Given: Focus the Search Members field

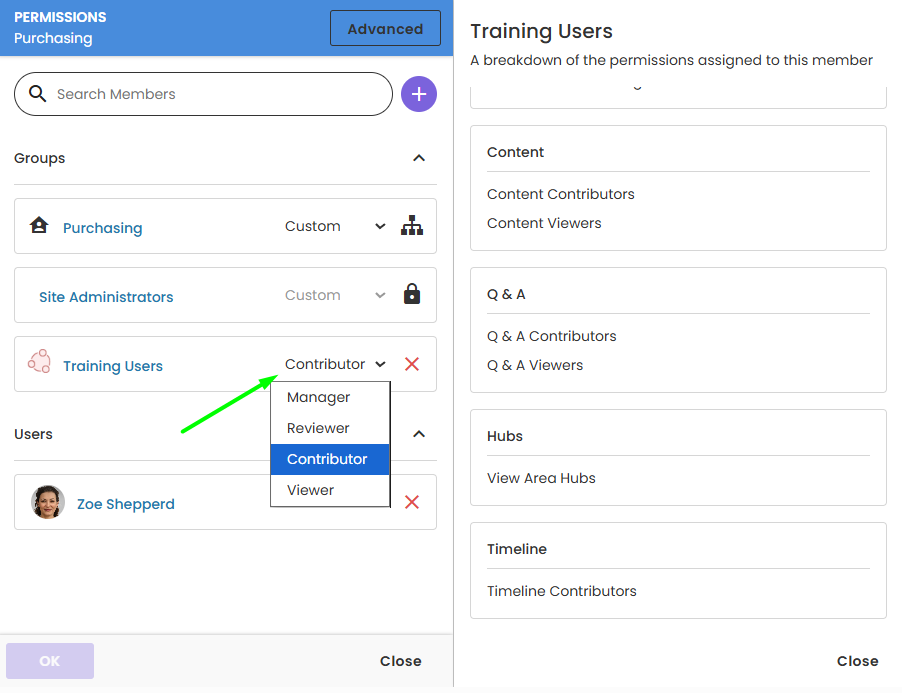Looking at the screenshot, I should [x=204, y=94].
